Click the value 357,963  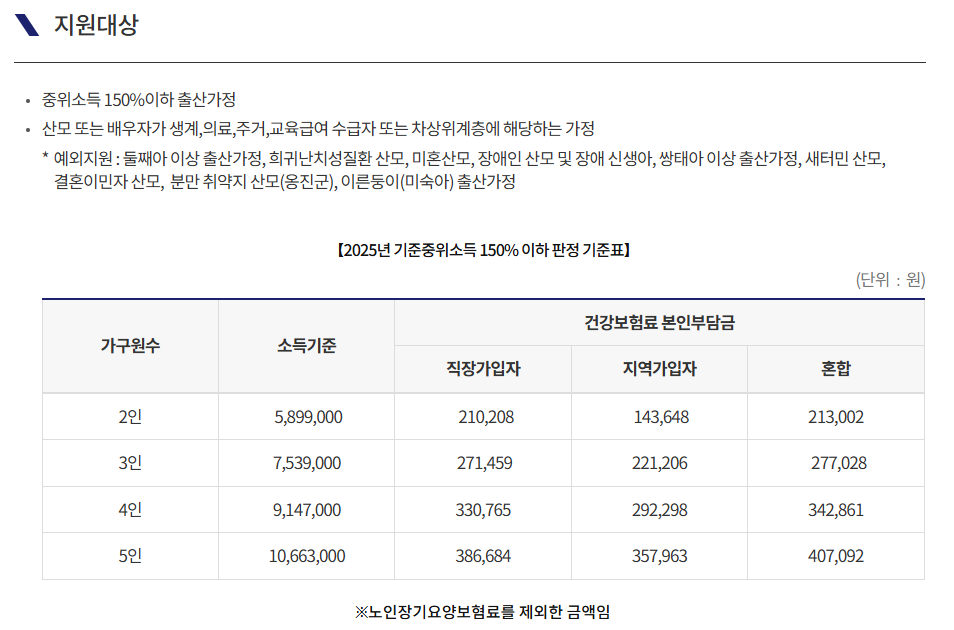point(660,556)
